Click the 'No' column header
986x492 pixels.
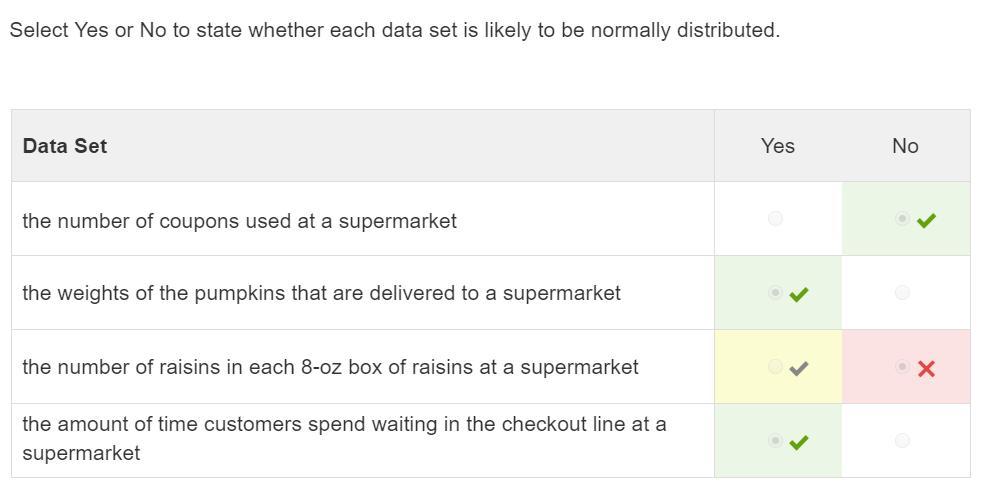click(x=905, y=146)
